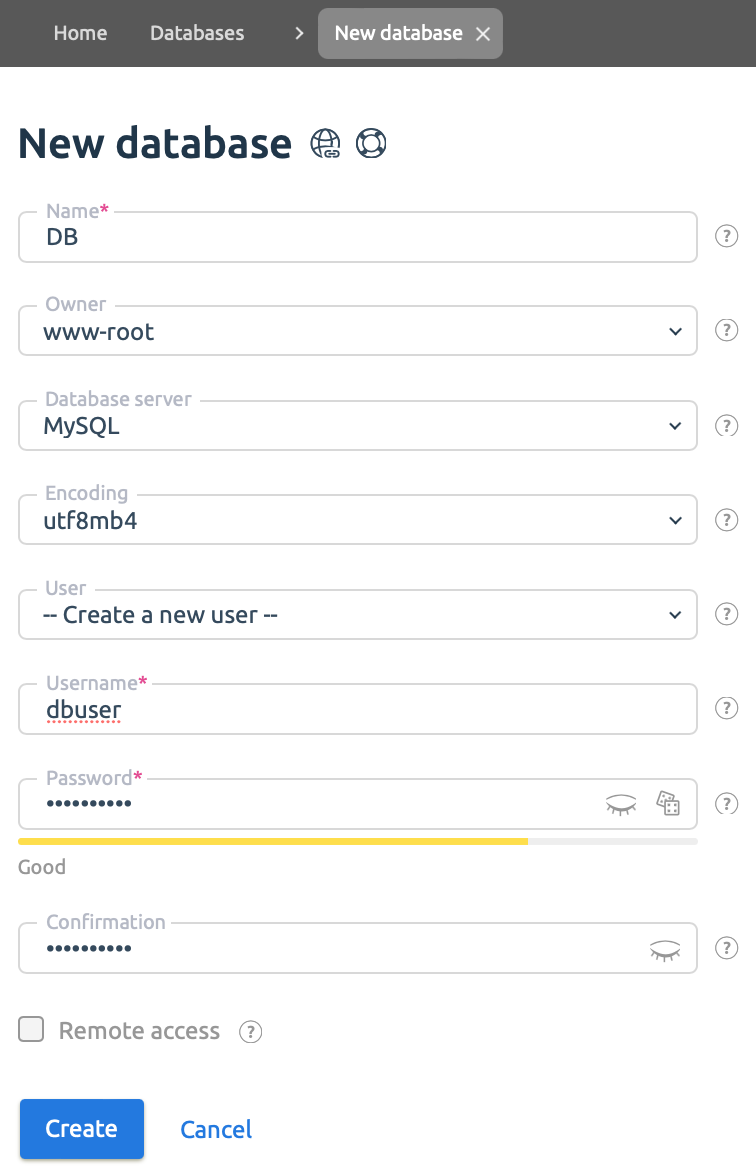The height and width of the screenshot is (1168, 756).
Task: Show help for the Name field
Action: pyautogui.click(x=726, y=236)
